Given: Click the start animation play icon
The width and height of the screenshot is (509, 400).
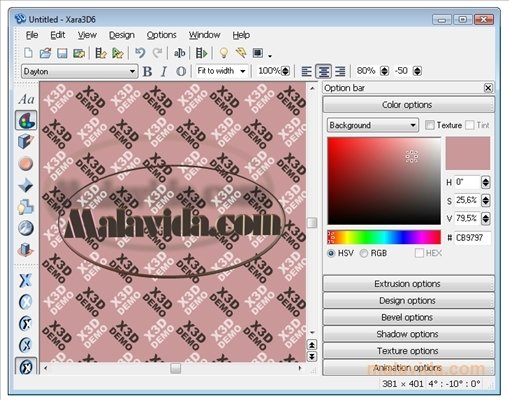Looking at the screenshot, I should 201,53.
